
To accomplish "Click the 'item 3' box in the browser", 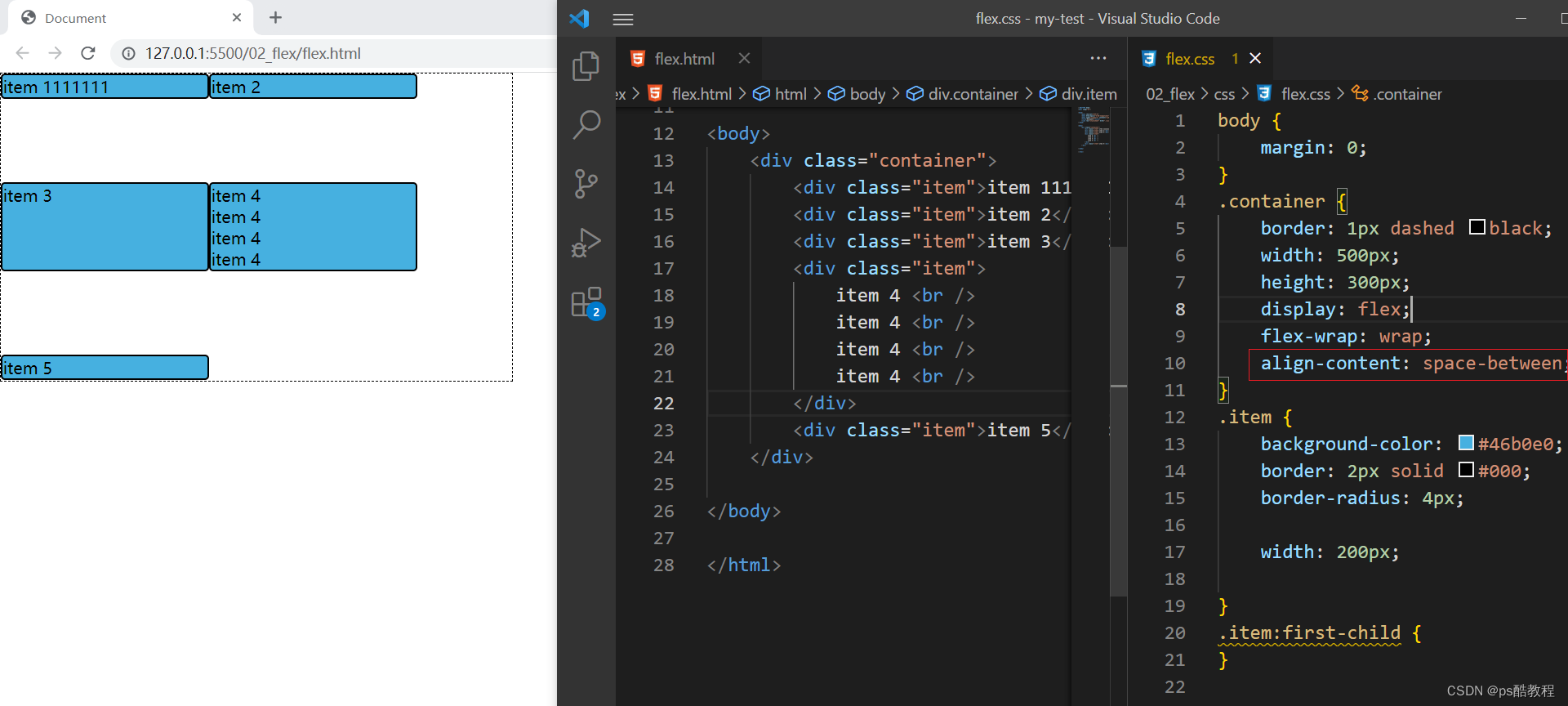I will point(105,226).
